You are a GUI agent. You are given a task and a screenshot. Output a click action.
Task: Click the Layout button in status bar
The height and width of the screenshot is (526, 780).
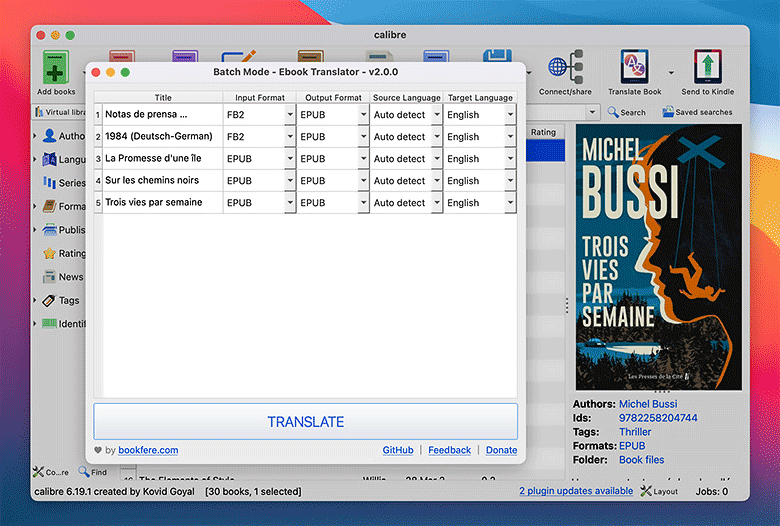[659, 491]
